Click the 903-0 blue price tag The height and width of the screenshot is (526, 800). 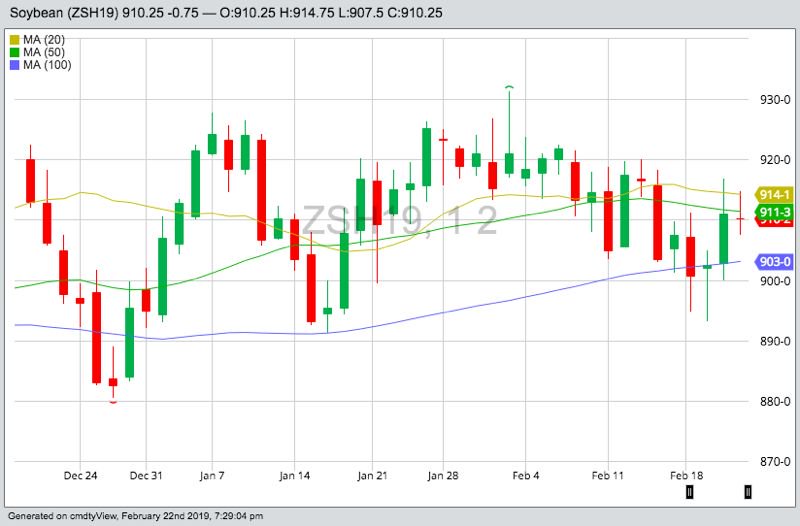click(773, 262)
